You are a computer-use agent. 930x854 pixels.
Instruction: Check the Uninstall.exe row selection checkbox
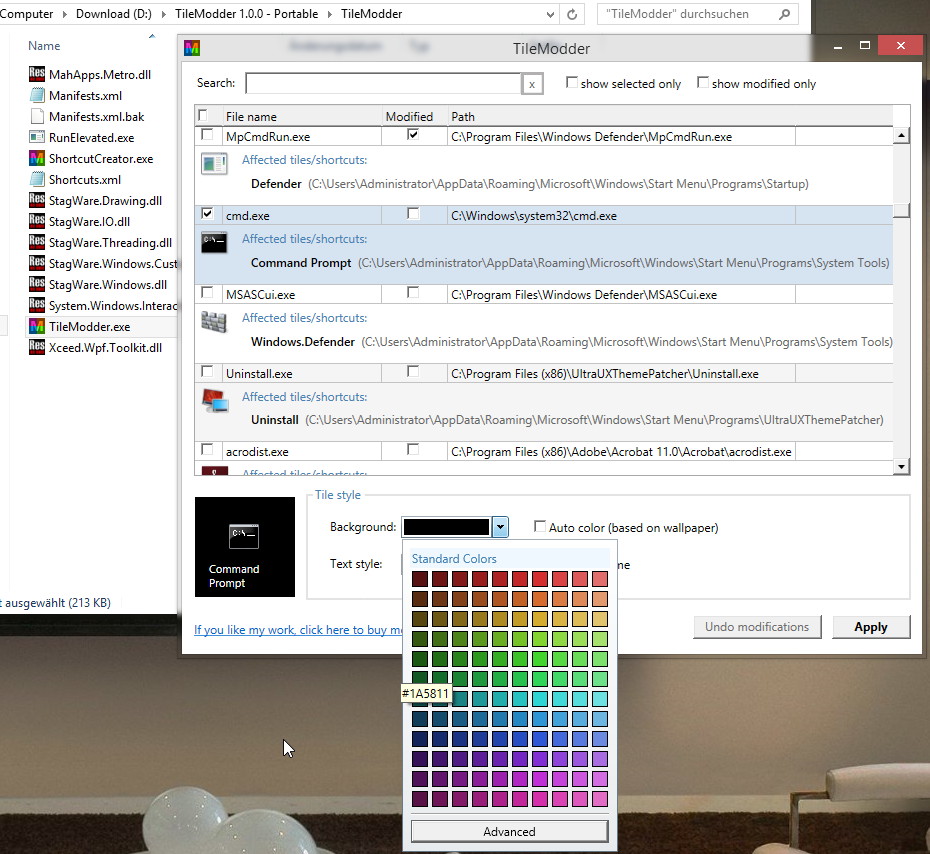pyautogui.click(x=207, y=371)
